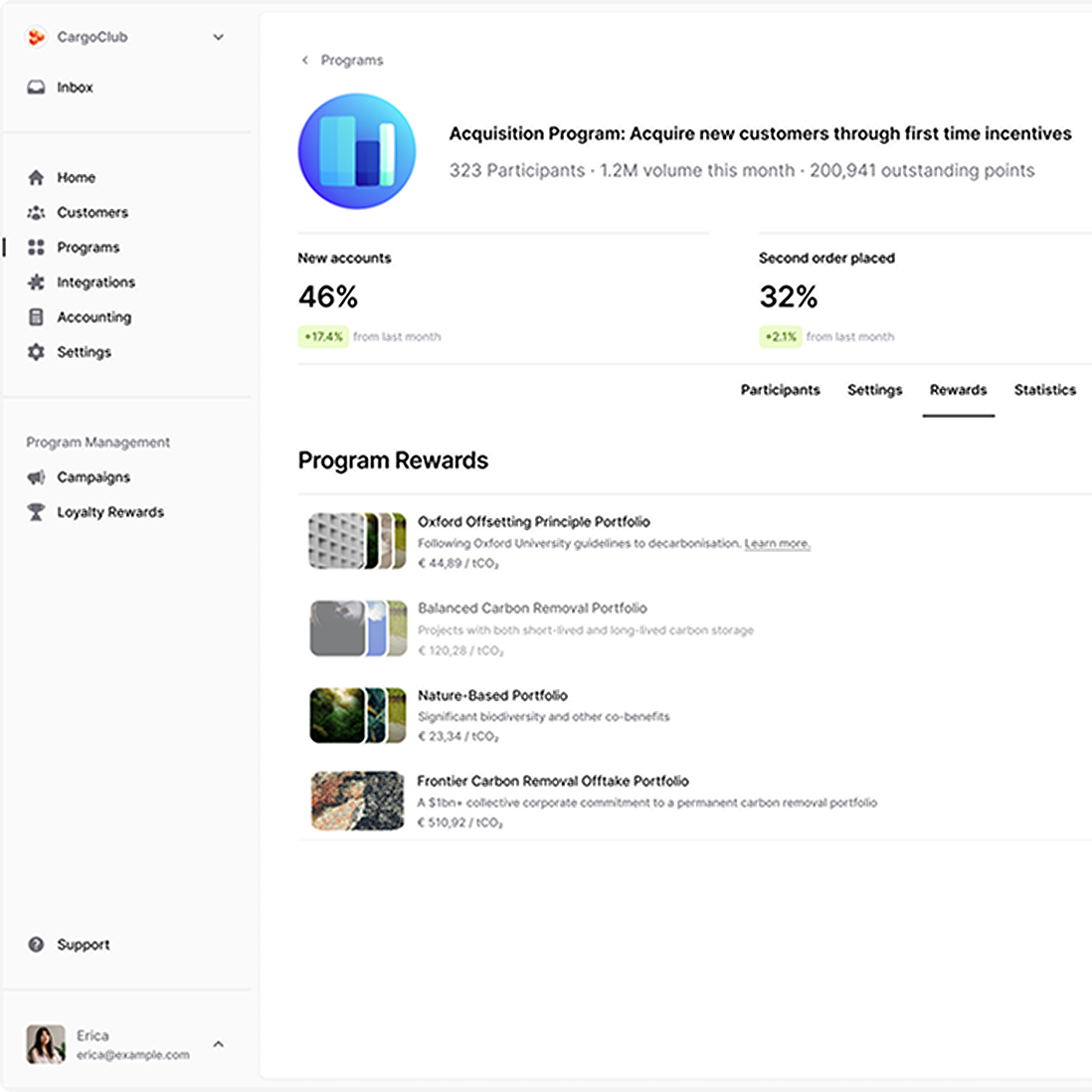The image size is (1092, 1092).
Task: Click the Settings gear icon in sidebar
Action: (36, 352)
